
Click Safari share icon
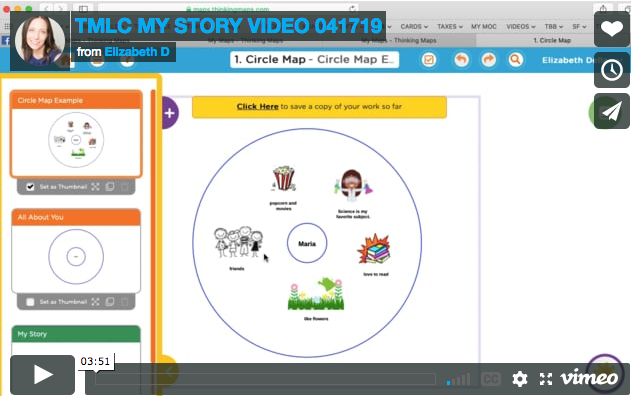pyautogui.click(x=603, y=8)
